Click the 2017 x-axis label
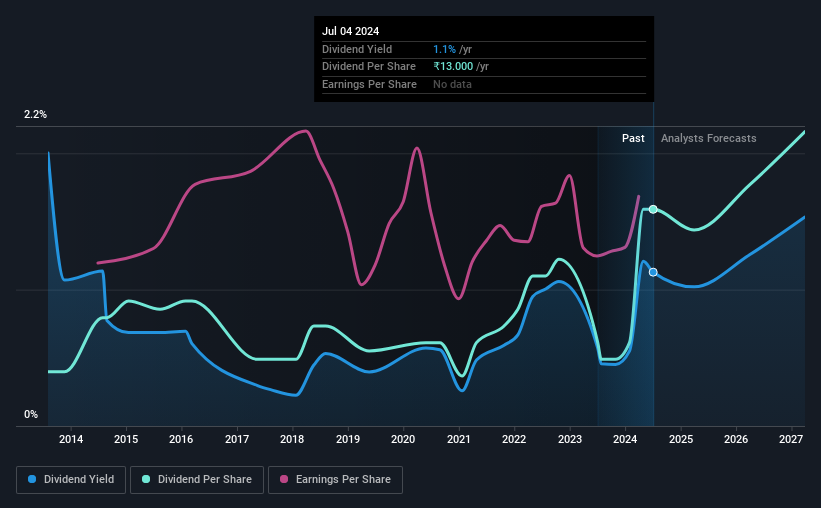Image resolution: width=821 pixels, height=508 pixels. point(237,439)
